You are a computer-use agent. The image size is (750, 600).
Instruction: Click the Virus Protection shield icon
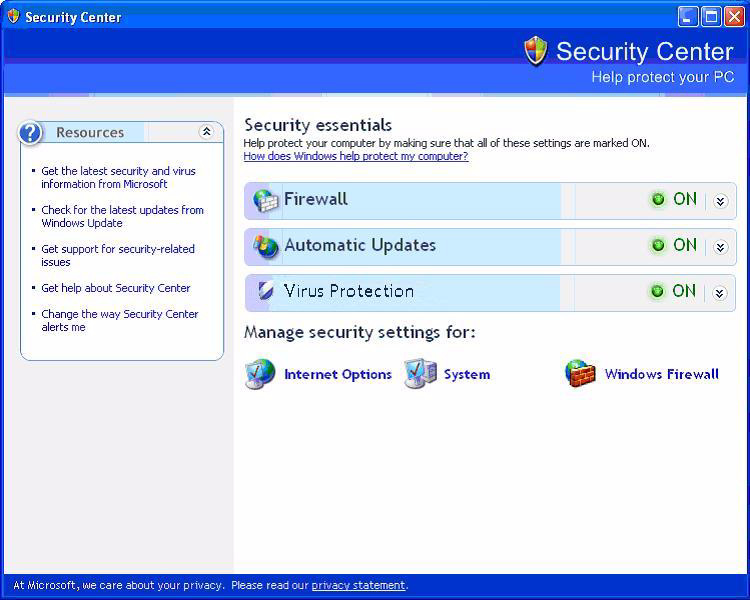pyautogui.click(x=266, y=291)
